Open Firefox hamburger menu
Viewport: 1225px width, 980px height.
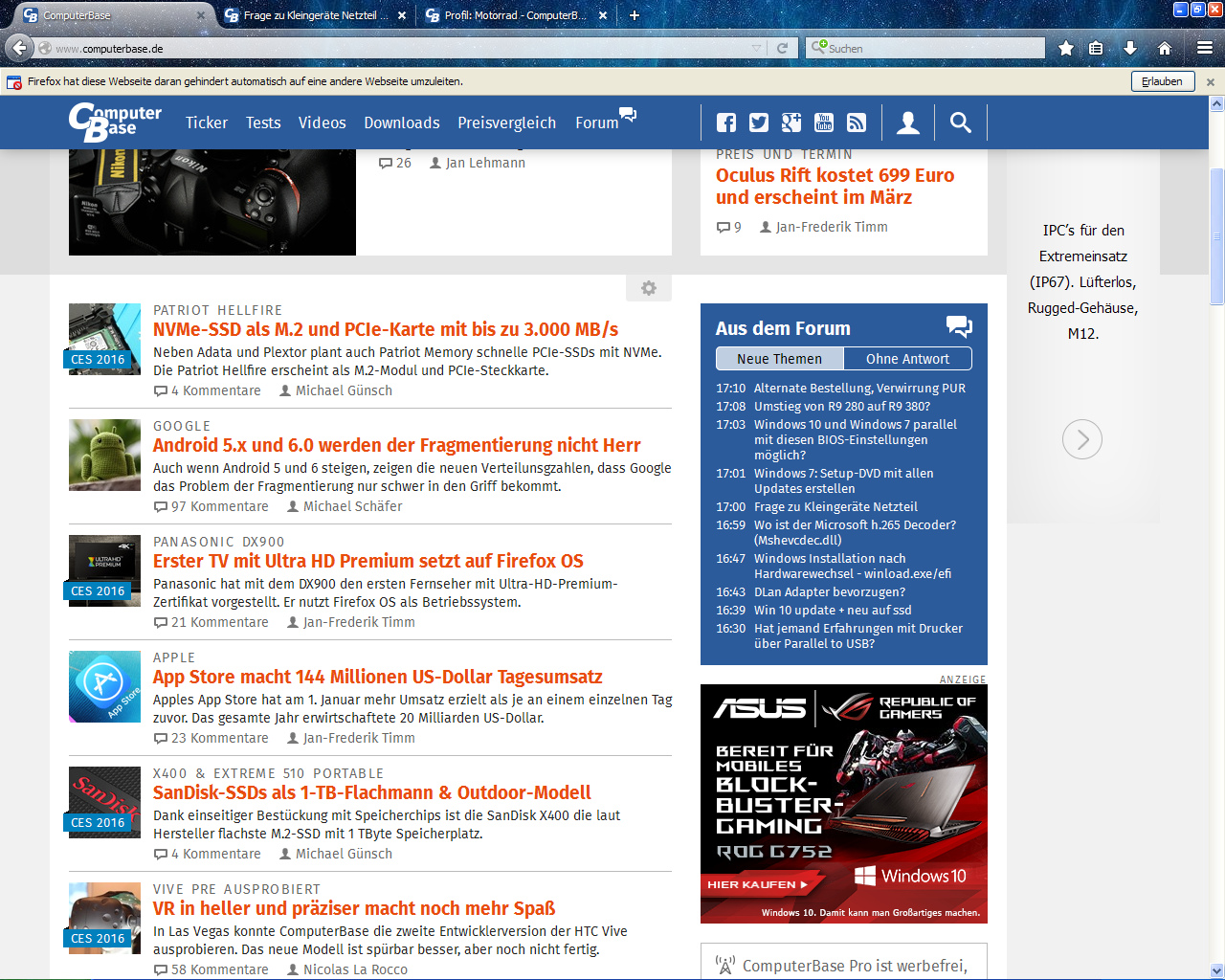[1205, 48]
